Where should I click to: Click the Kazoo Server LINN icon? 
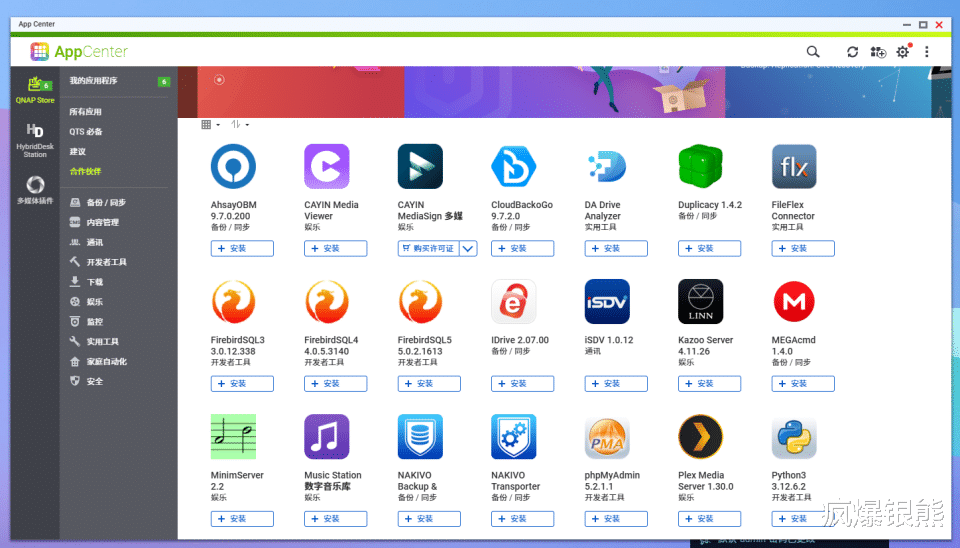(x=700, y=302)
